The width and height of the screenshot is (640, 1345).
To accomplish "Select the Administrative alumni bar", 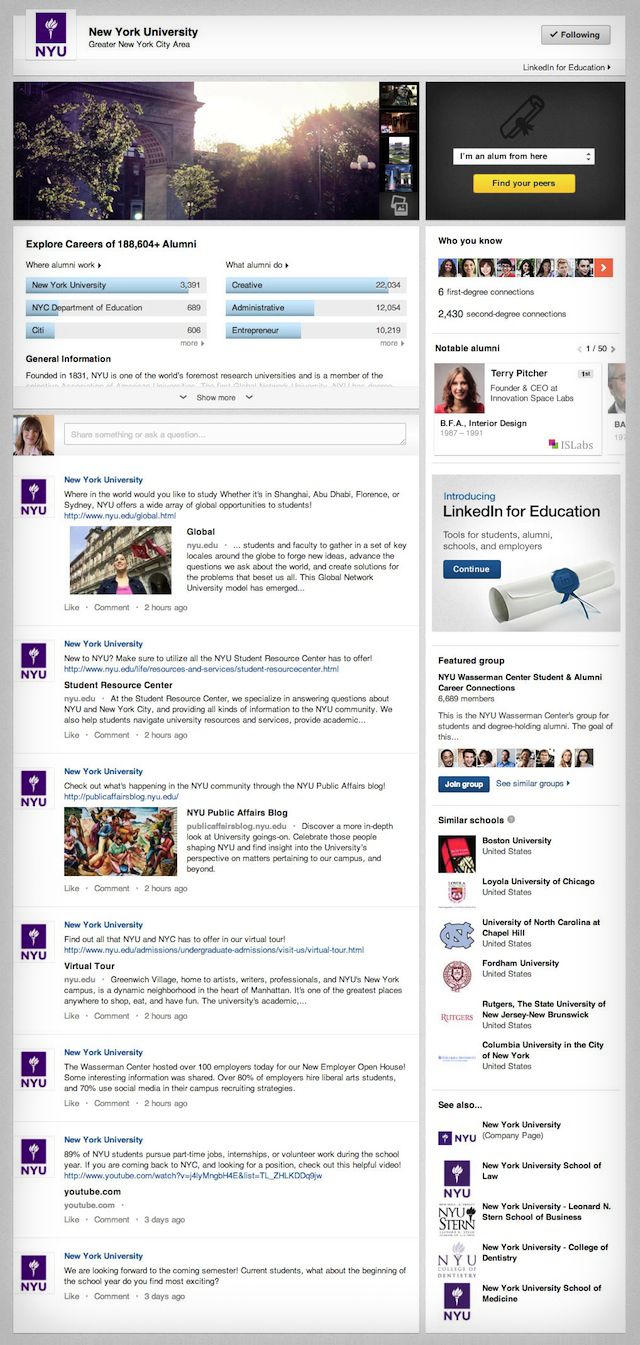I will tap(315, 308).
